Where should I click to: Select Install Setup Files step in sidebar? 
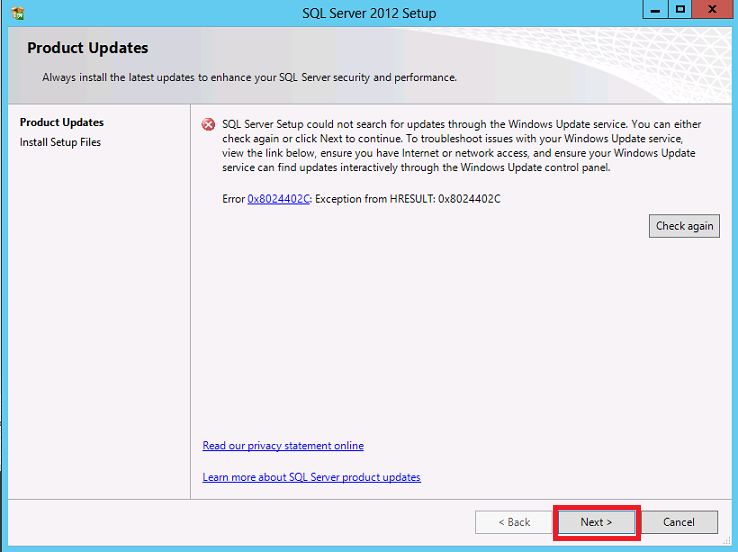click(60, 142)
